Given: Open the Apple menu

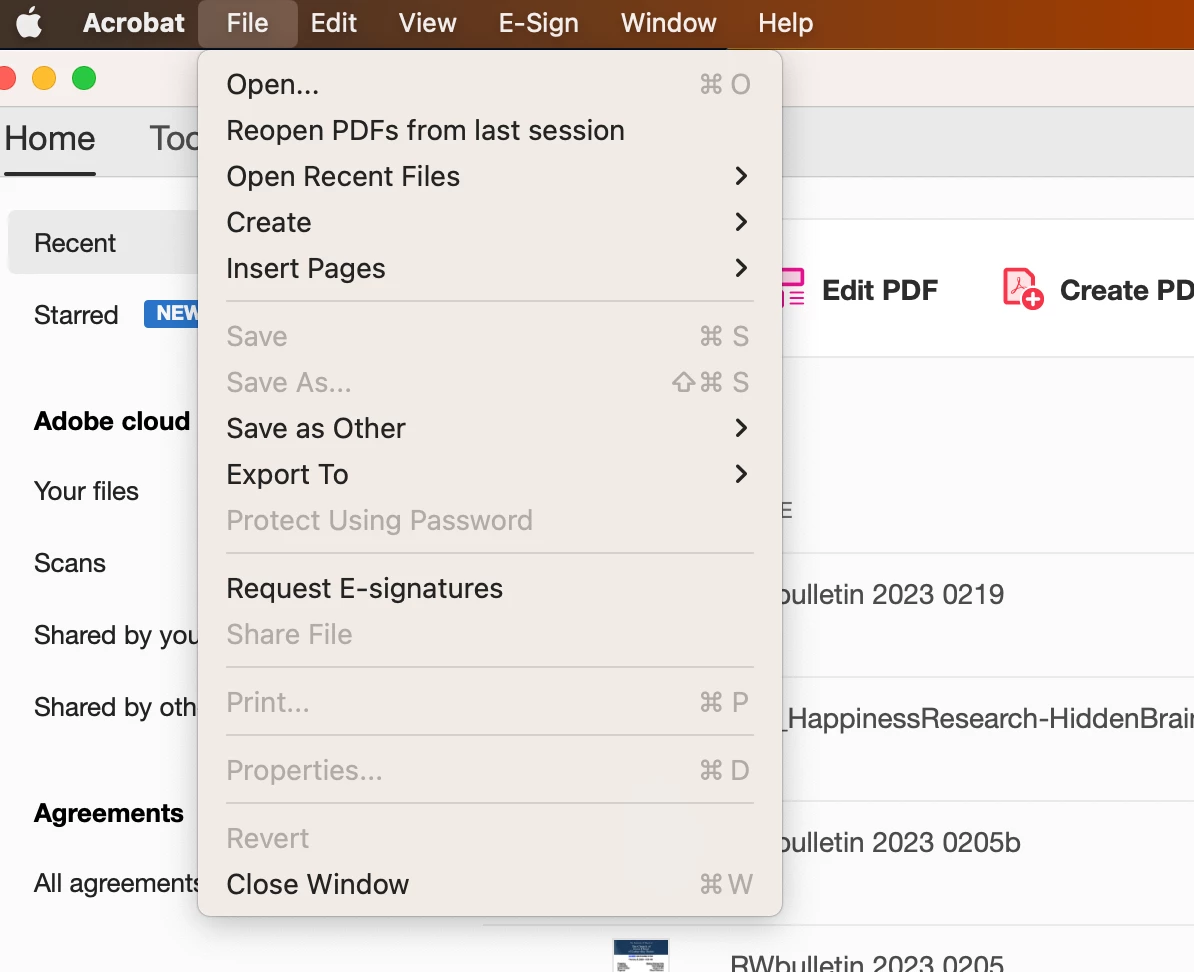Looking at the screenshot, I should pyautogui.click(x=29, y=23).
